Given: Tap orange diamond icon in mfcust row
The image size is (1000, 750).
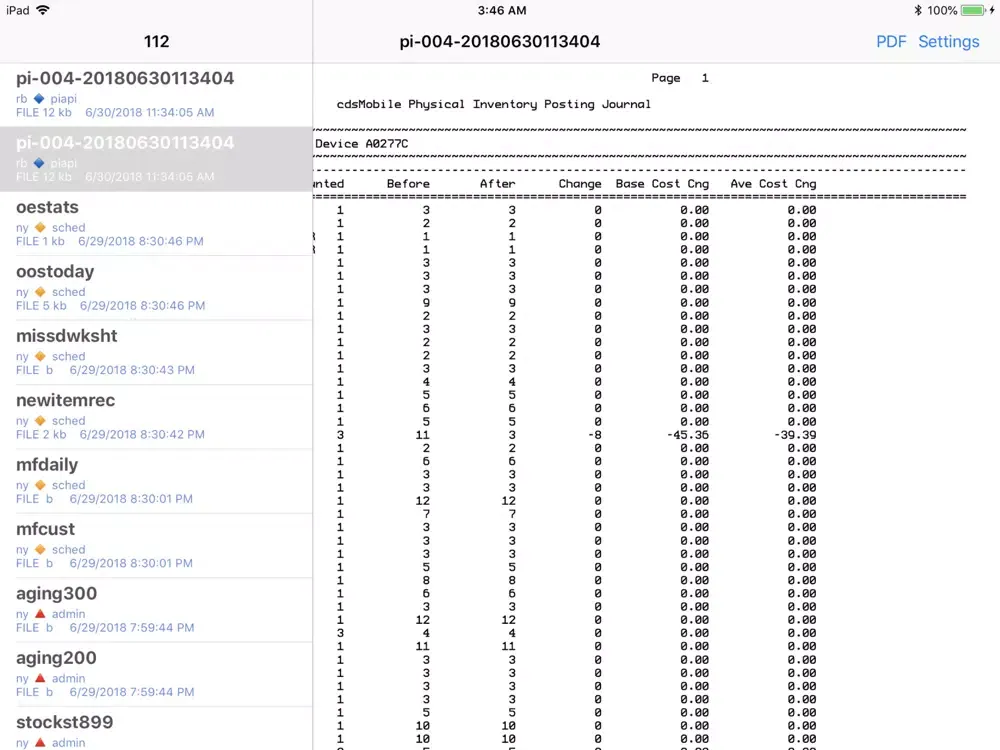Looking at the screenshot, I should coord(40,549).
